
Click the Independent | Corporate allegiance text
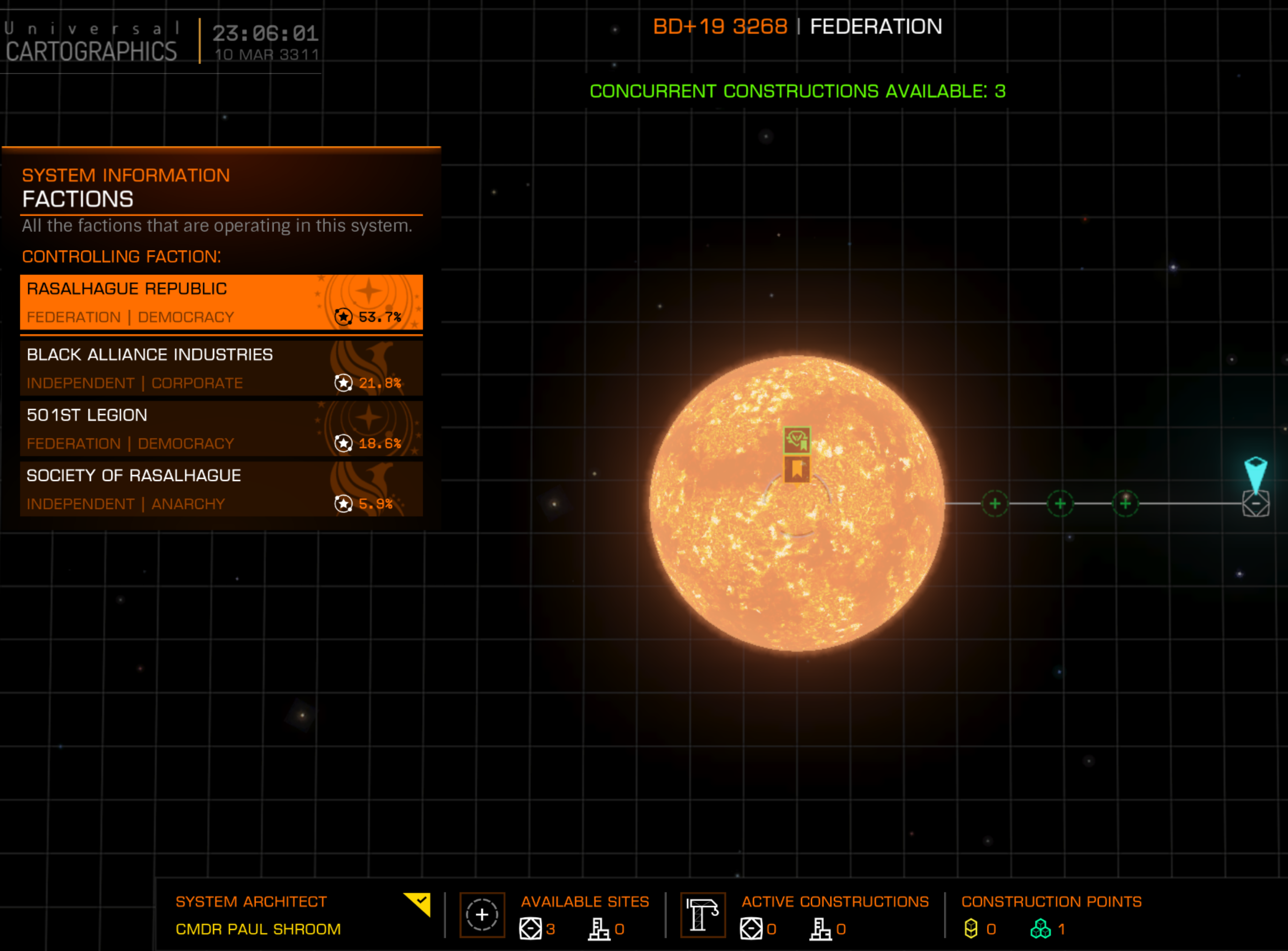coord(135,383)
